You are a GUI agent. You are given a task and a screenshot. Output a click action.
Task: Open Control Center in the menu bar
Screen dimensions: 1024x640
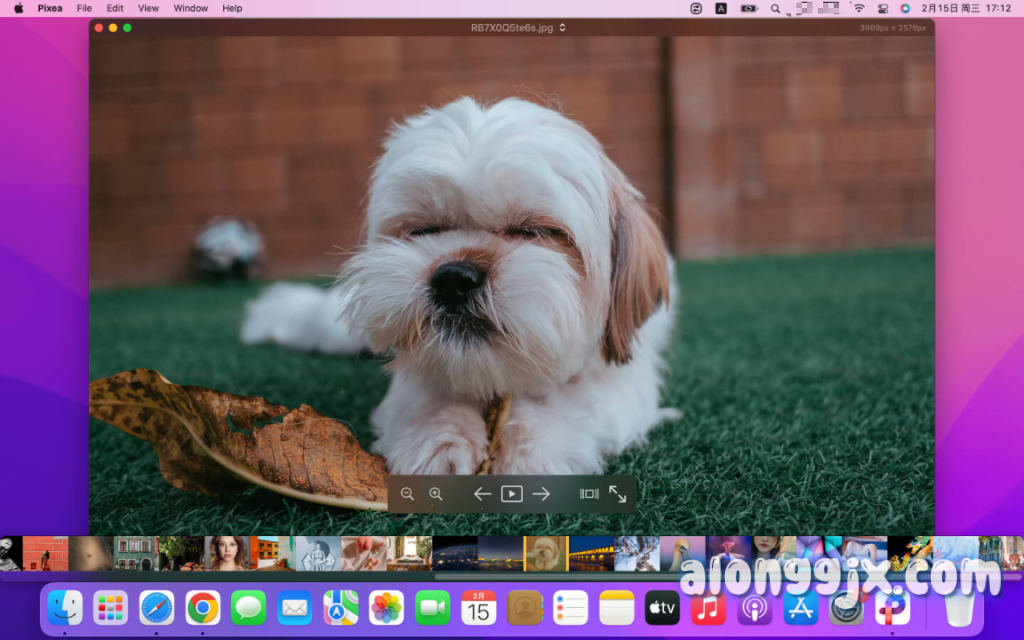(x=881, y=8)
